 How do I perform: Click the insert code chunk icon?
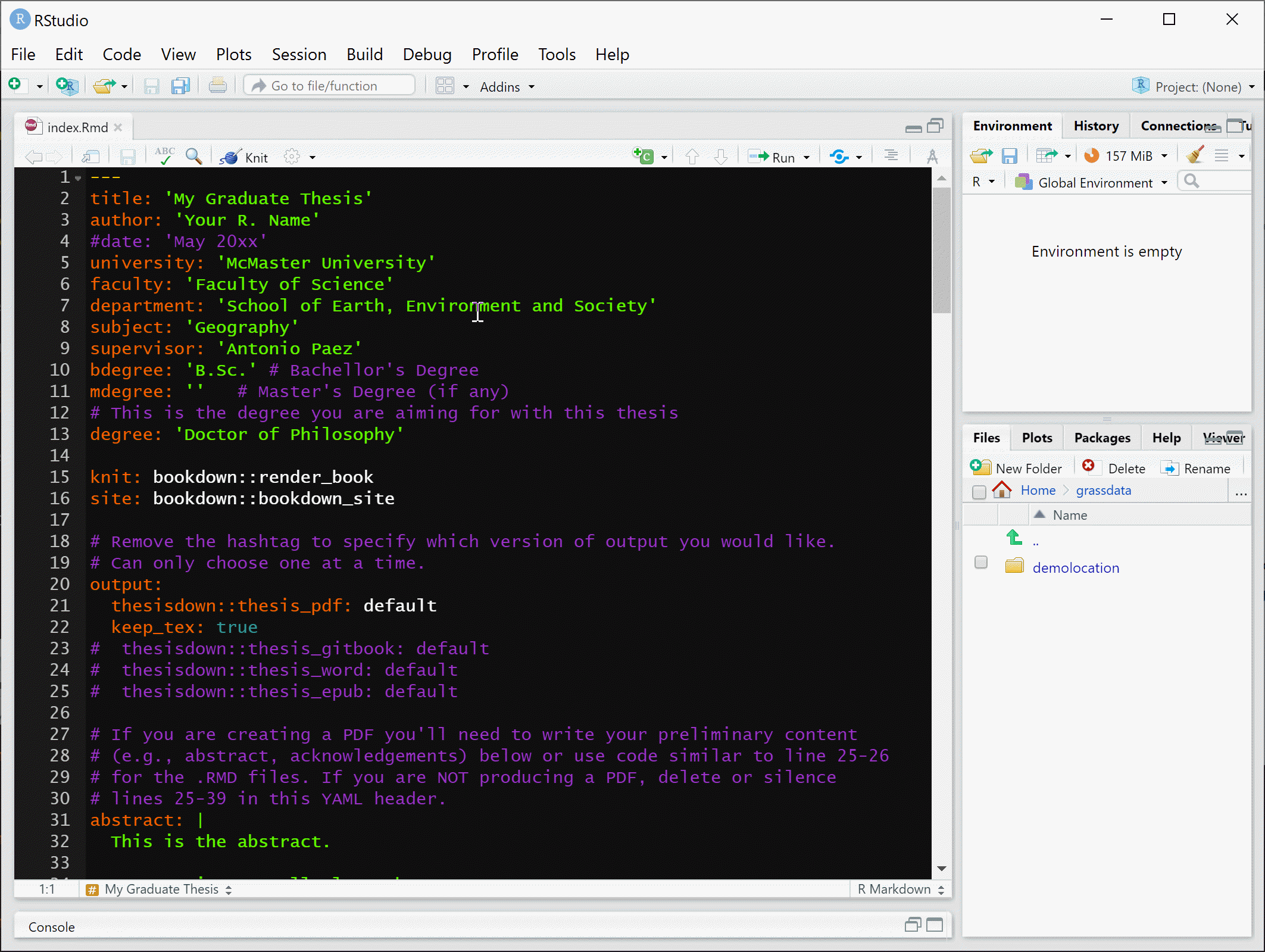644,157
